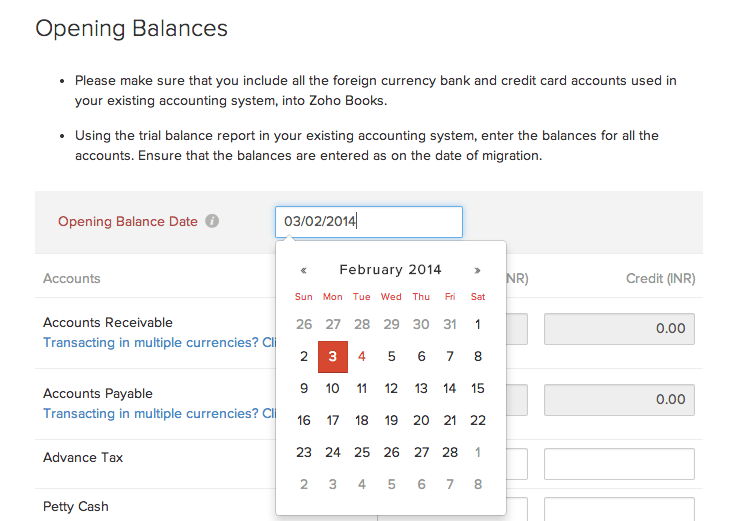Go to next month in calendar
This screenshot has height=521, width=730.
[477, 271]
